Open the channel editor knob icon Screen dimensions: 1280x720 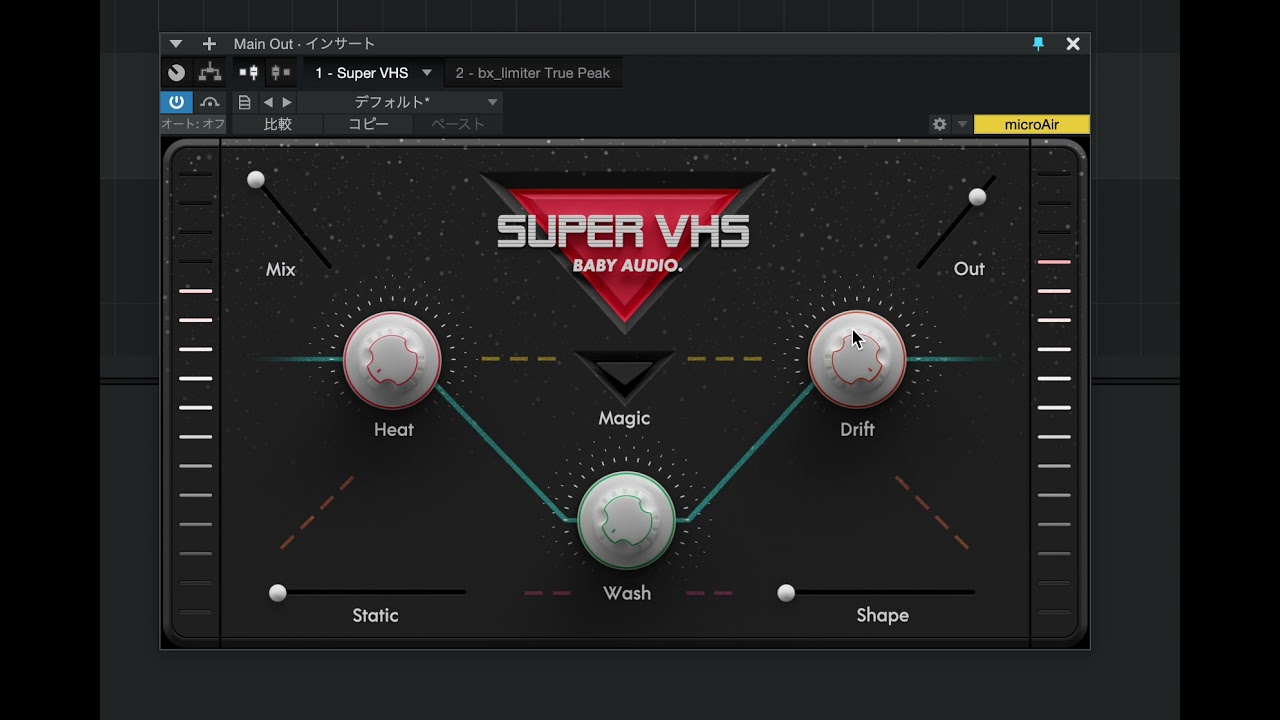(x=177, y=73)
